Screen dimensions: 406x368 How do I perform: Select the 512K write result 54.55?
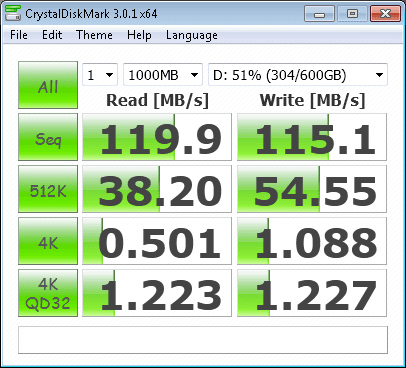312,189
